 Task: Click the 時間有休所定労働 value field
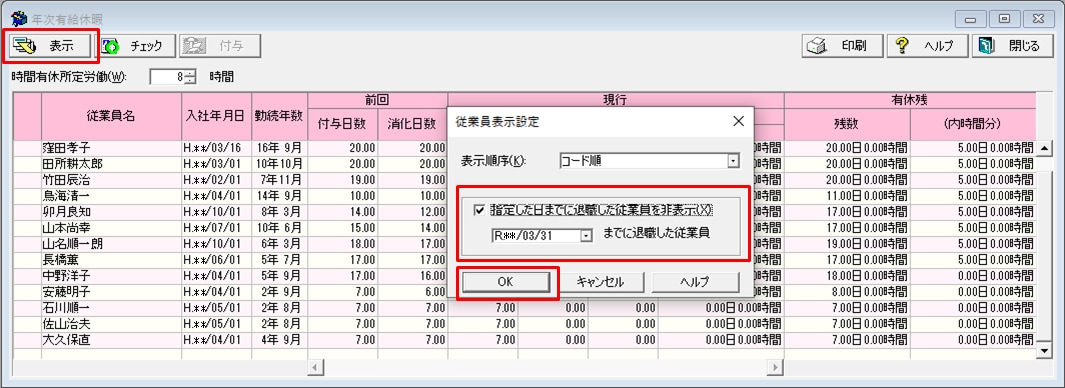167,77
